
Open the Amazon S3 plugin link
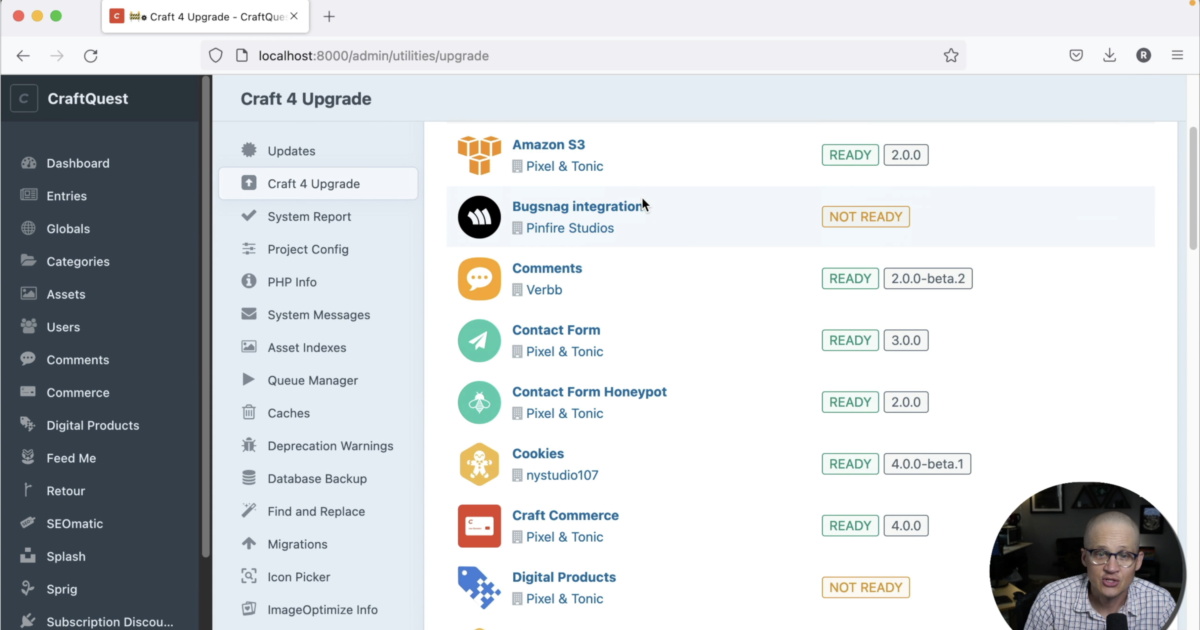(548, 145)
